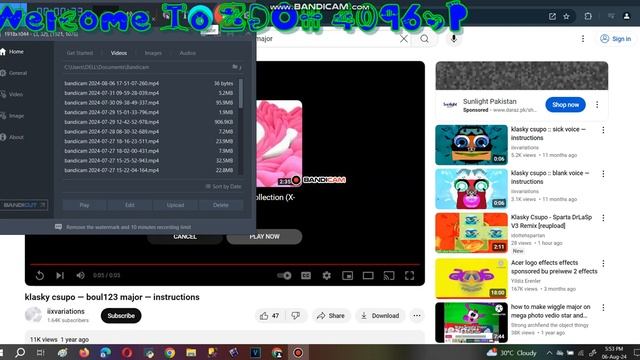Open Windows search from the taskbar
The image size is (640, 360).
[x=20, y=352]
